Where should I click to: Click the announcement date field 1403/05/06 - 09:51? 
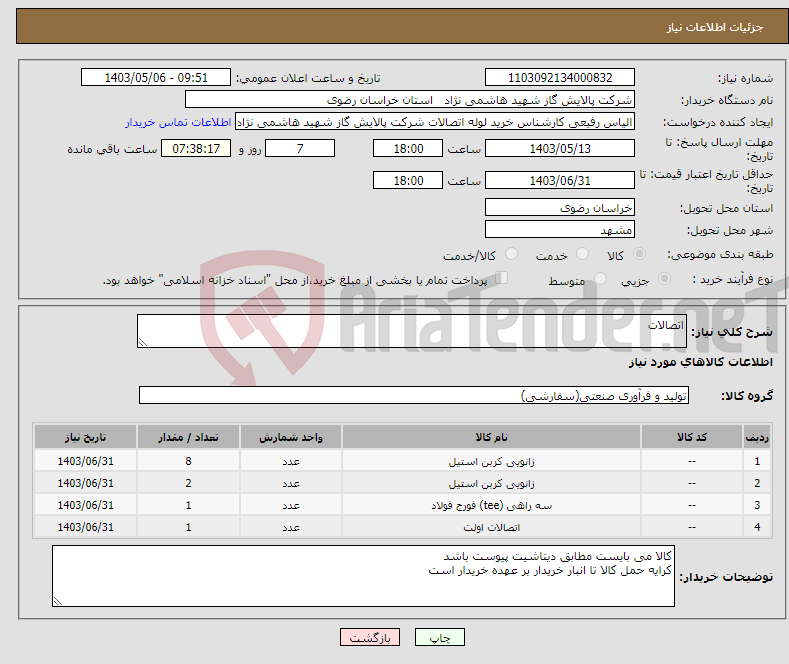155,77
